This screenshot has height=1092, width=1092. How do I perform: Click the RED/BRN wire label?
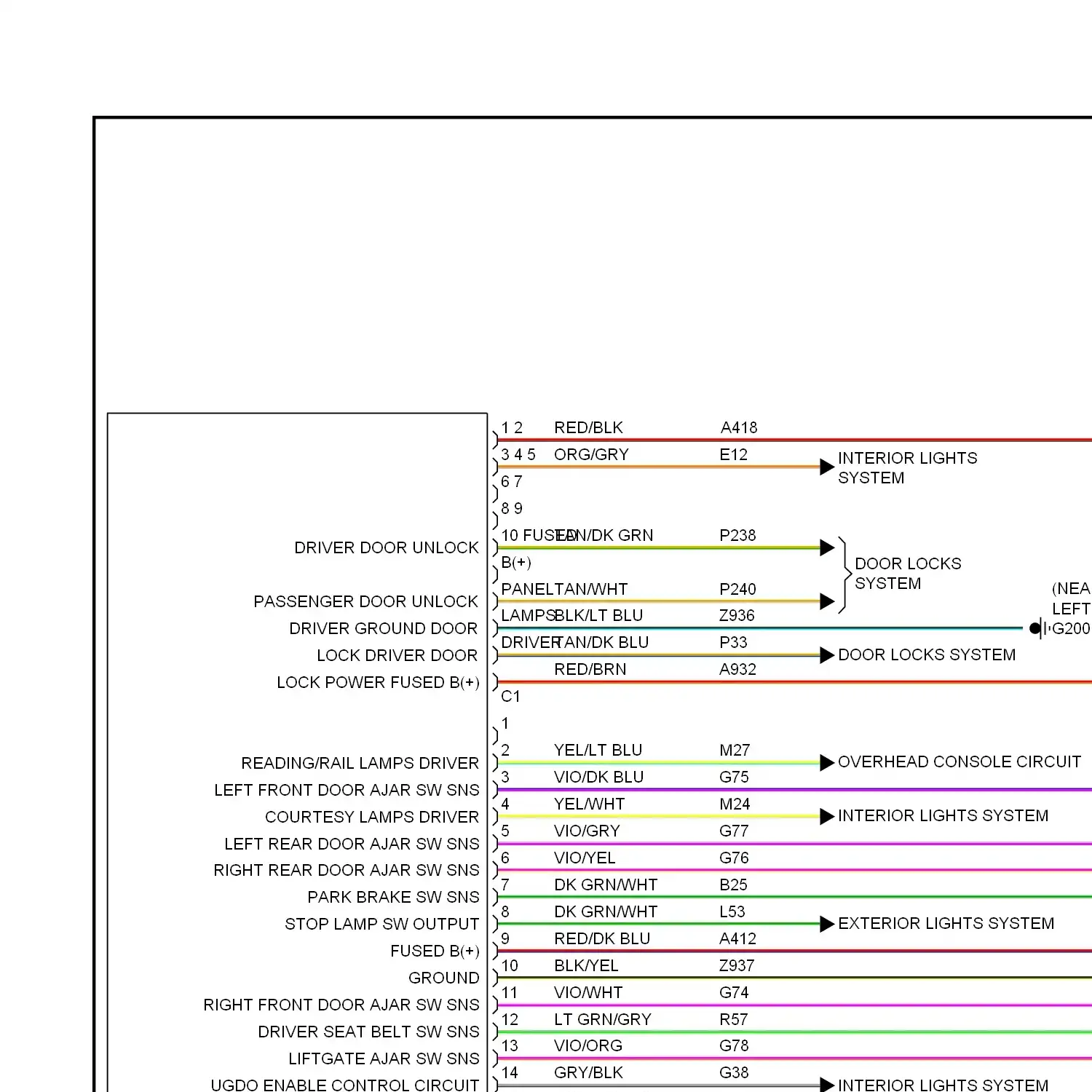pos(590,670)
